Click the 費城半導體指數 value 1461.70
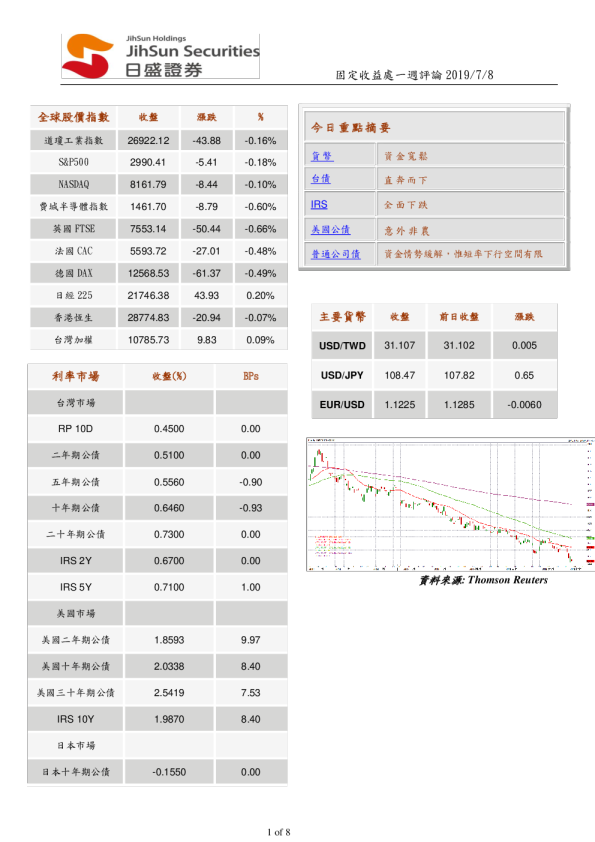The image size is (595, 842). pyautogui.click(x=148, y=207)
